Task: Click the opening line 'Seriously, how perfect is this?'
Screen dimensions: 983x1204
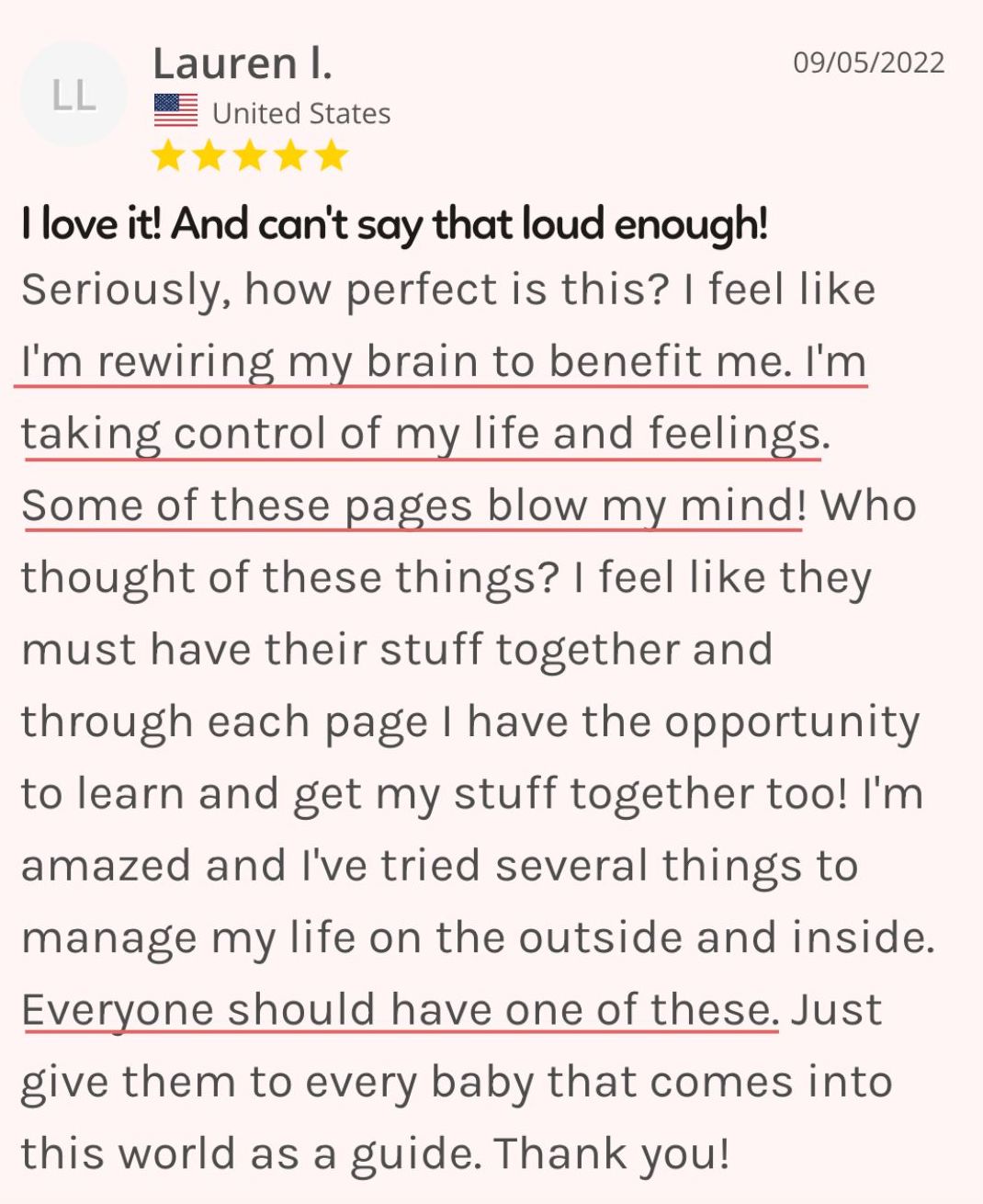Action: click(x=345, y=290)
